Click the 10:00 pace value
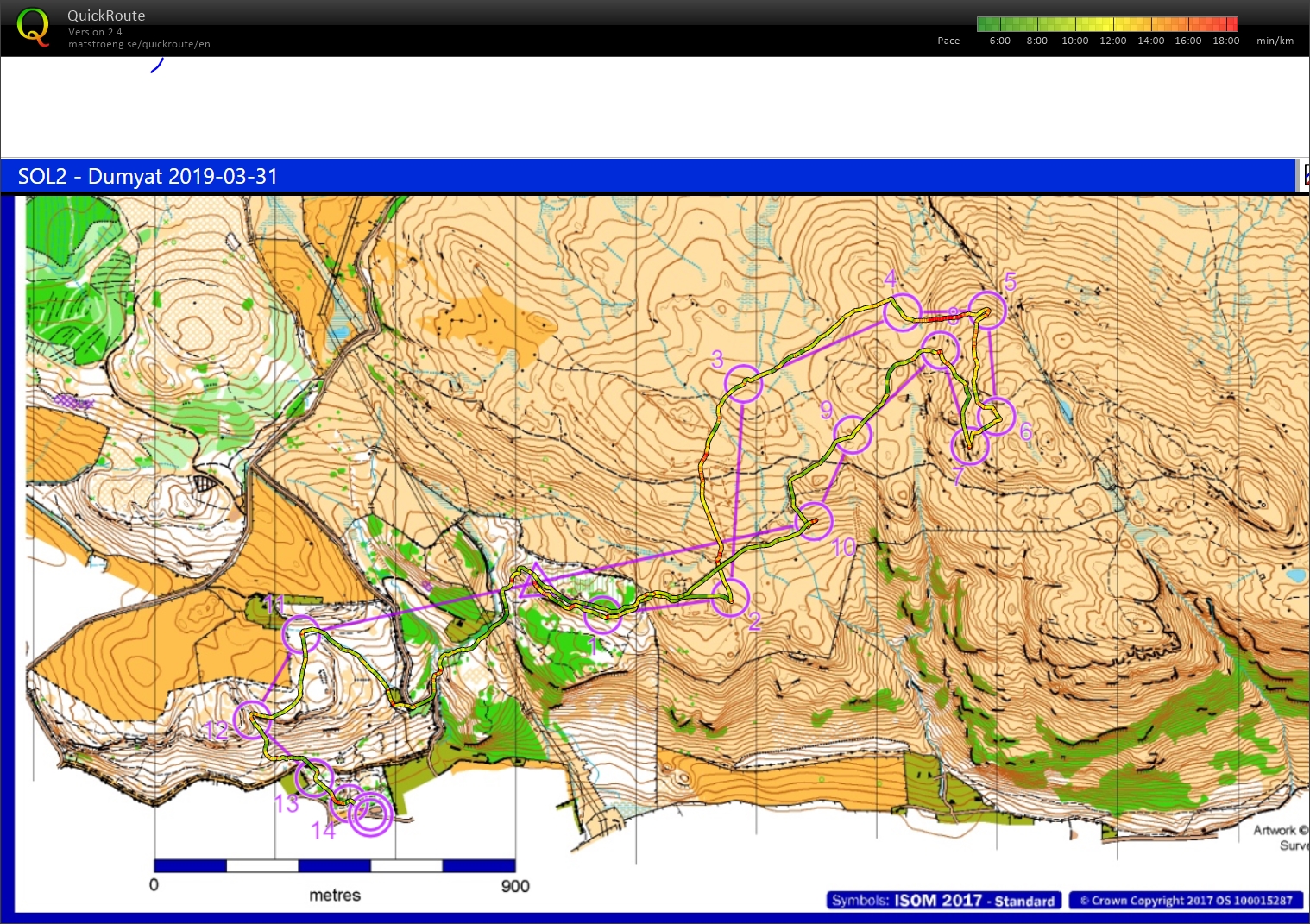Screen dimensions: 1310x924 [x=1074, y=41]
